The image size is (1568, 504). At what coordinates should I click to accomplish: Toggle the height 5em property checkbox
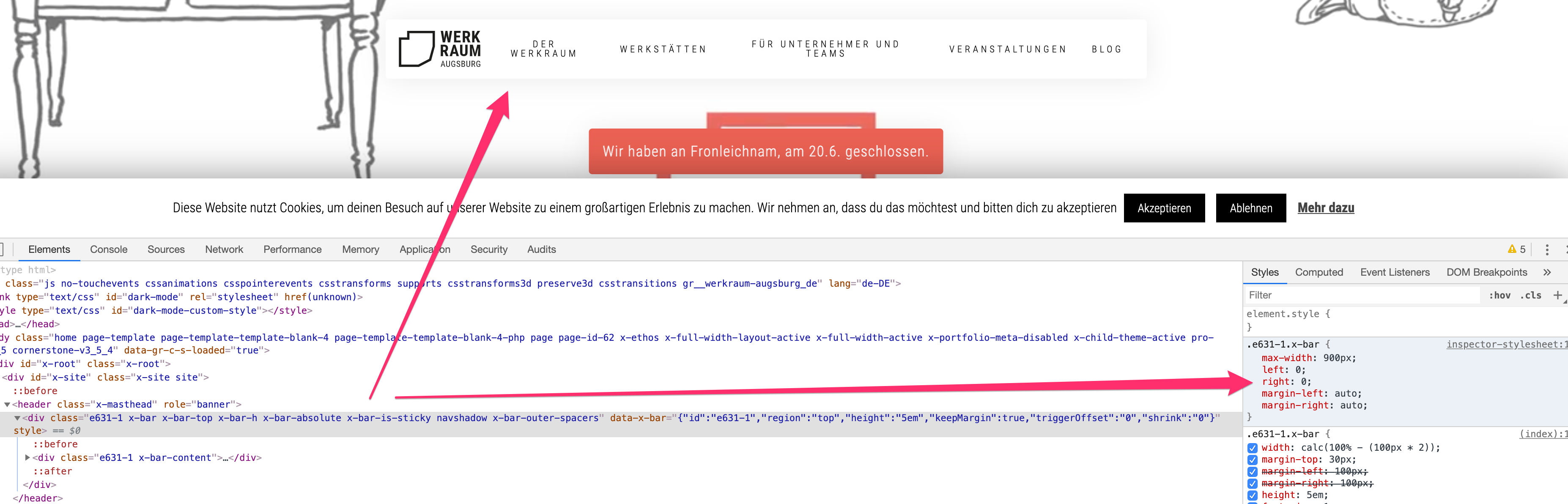(1252, 496)
